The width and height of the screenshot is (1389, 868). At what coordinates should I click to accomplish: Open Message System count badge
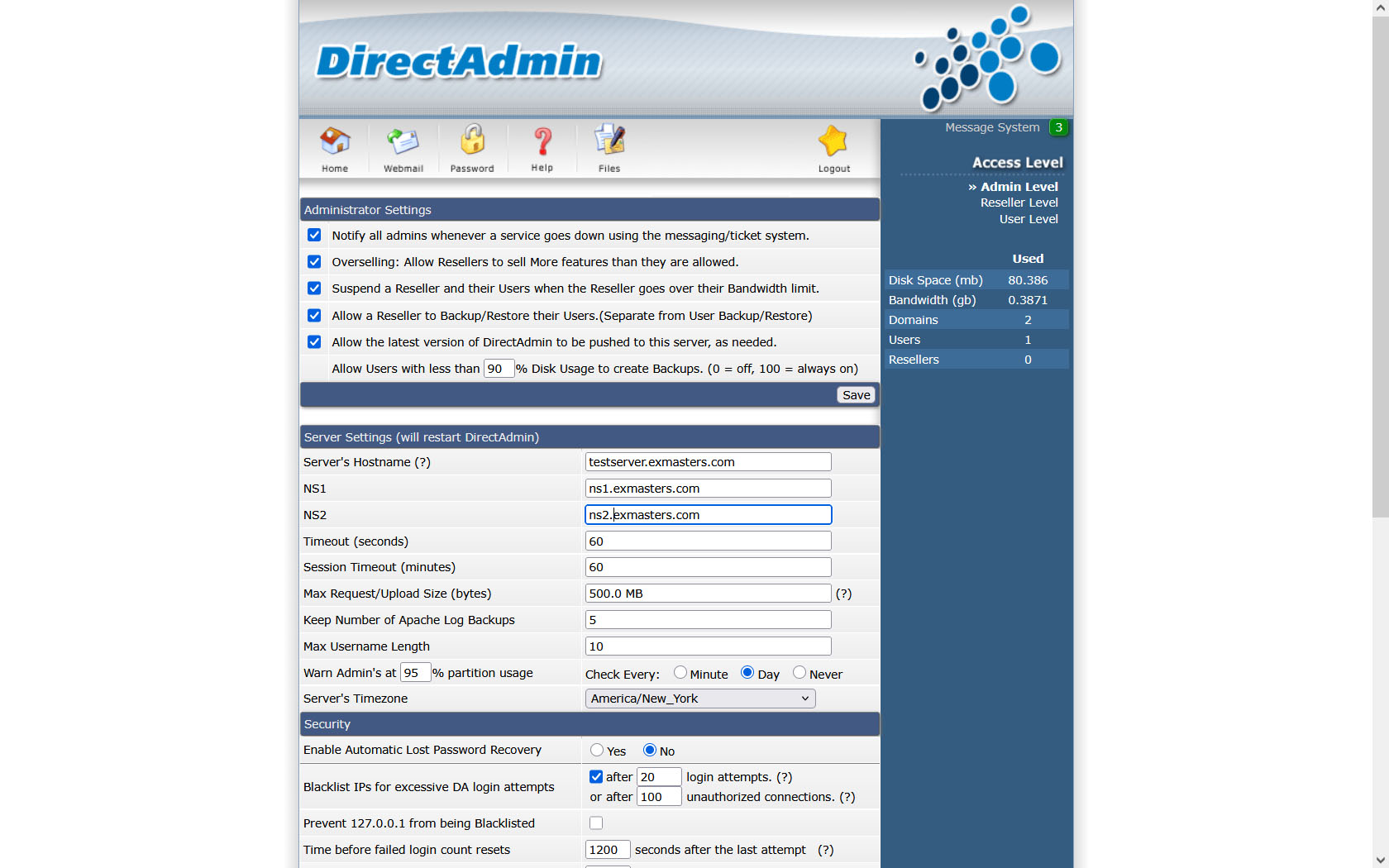[x=1058, y=127]
